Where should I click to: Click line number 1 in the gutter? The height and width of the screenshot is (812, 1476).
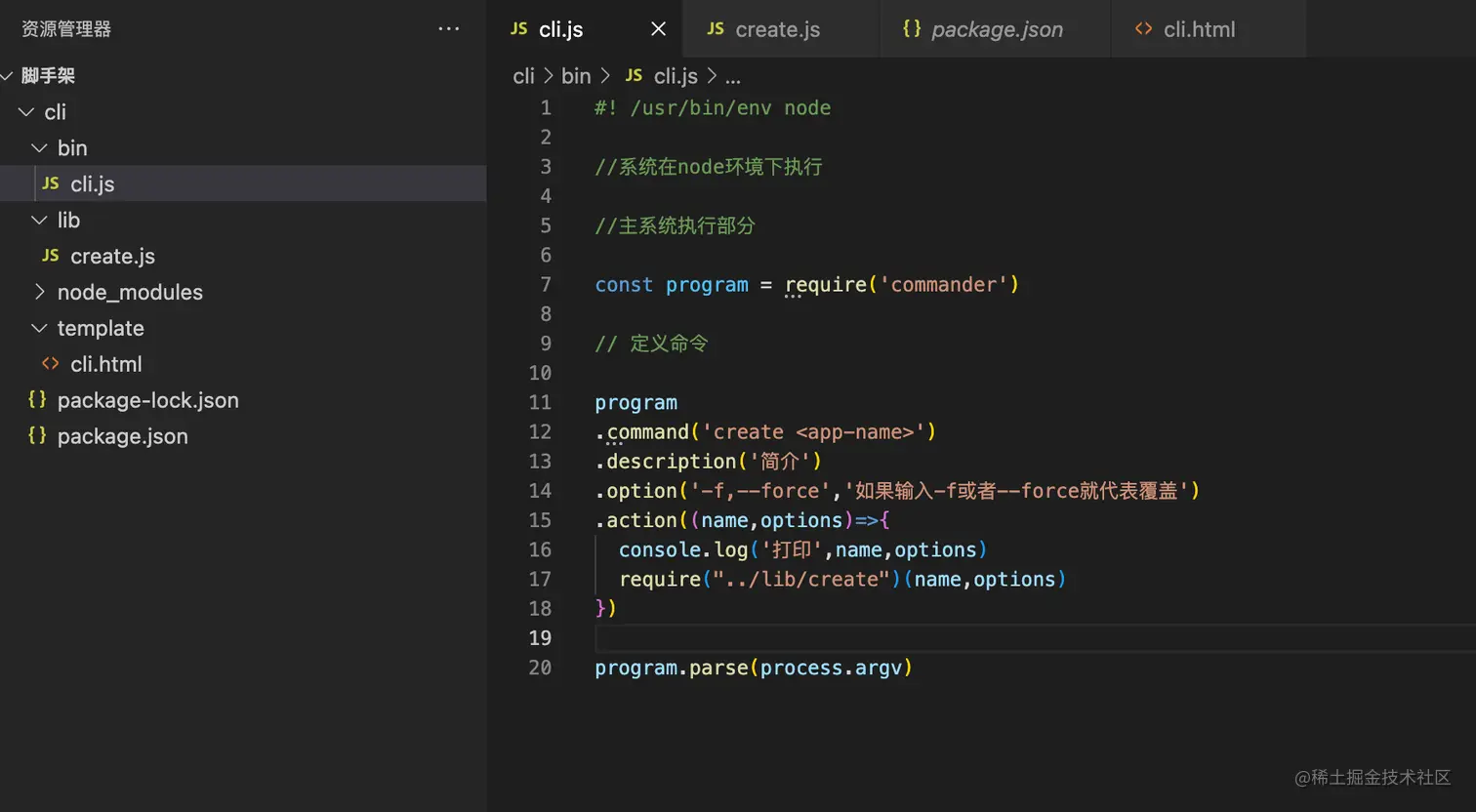click(x=546, y=108)
